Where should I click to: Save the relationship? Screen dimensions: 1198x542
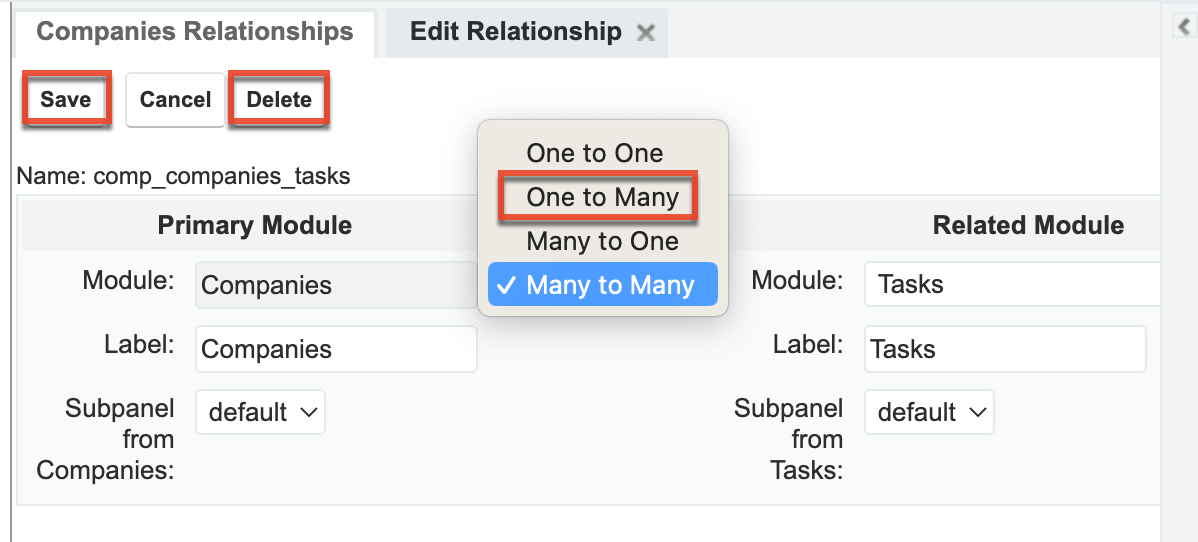coord(66,99)
